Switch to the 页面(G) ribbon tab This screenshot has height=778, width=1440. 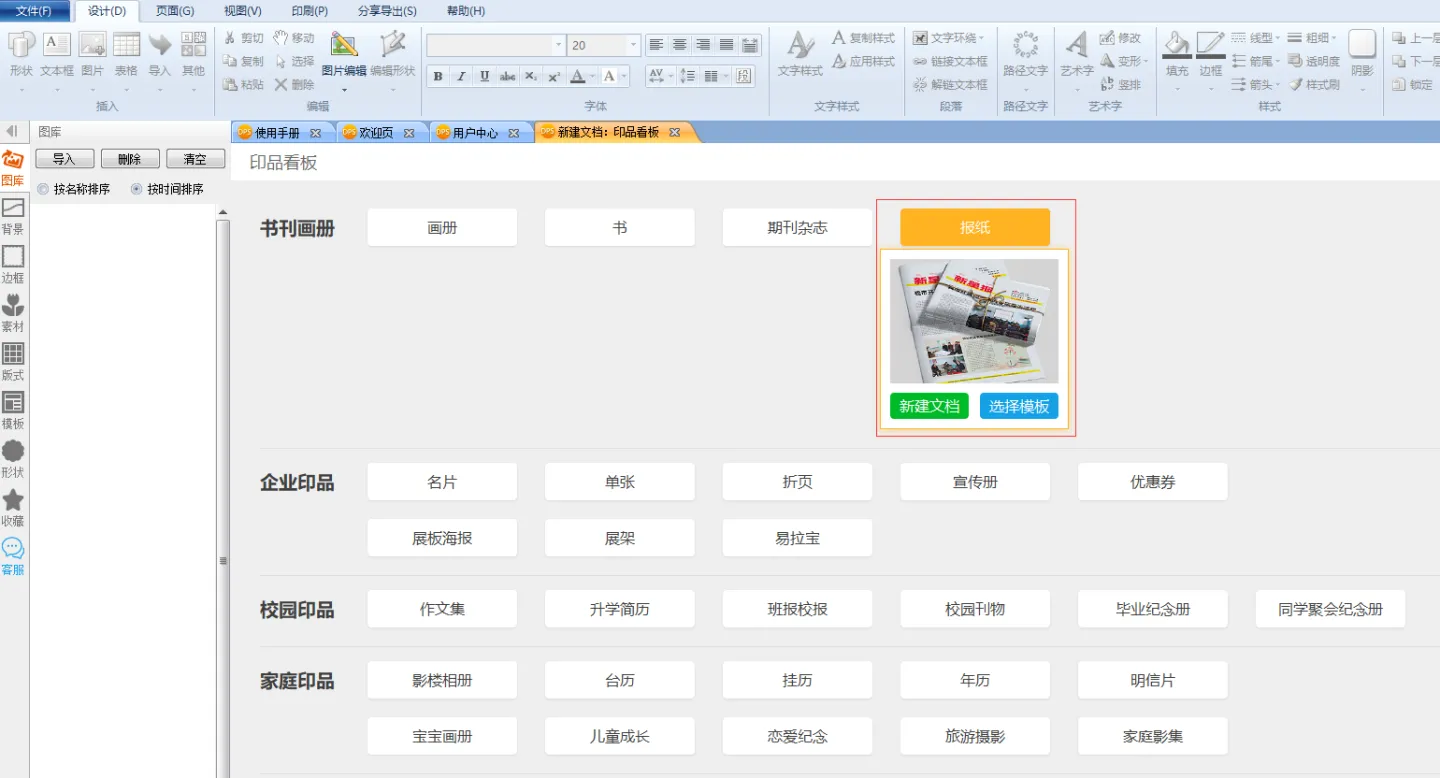pos(175,11)
